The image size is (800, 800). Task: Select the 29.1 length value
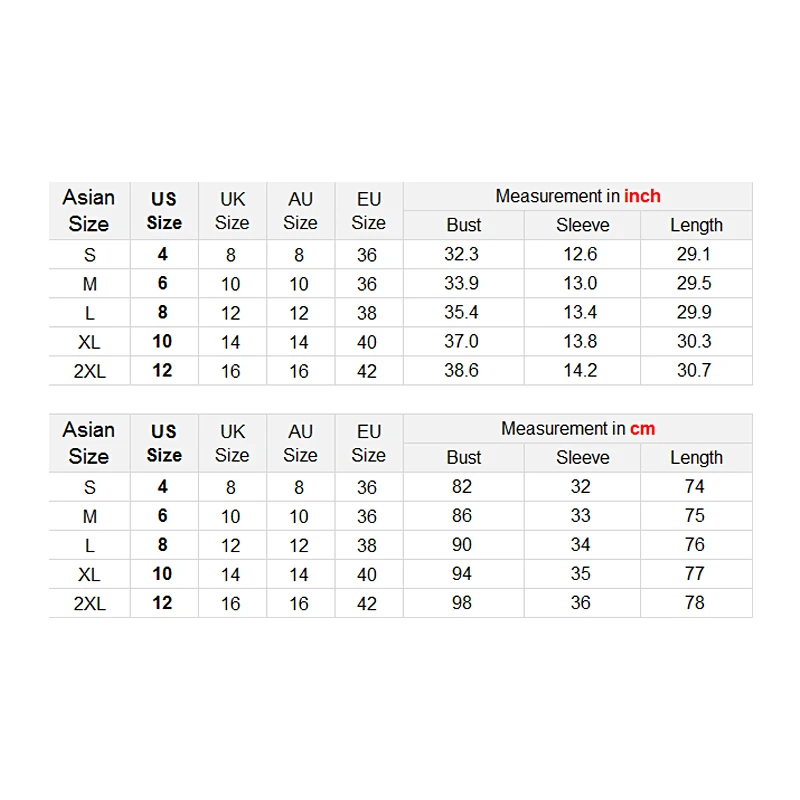[694, 255]
